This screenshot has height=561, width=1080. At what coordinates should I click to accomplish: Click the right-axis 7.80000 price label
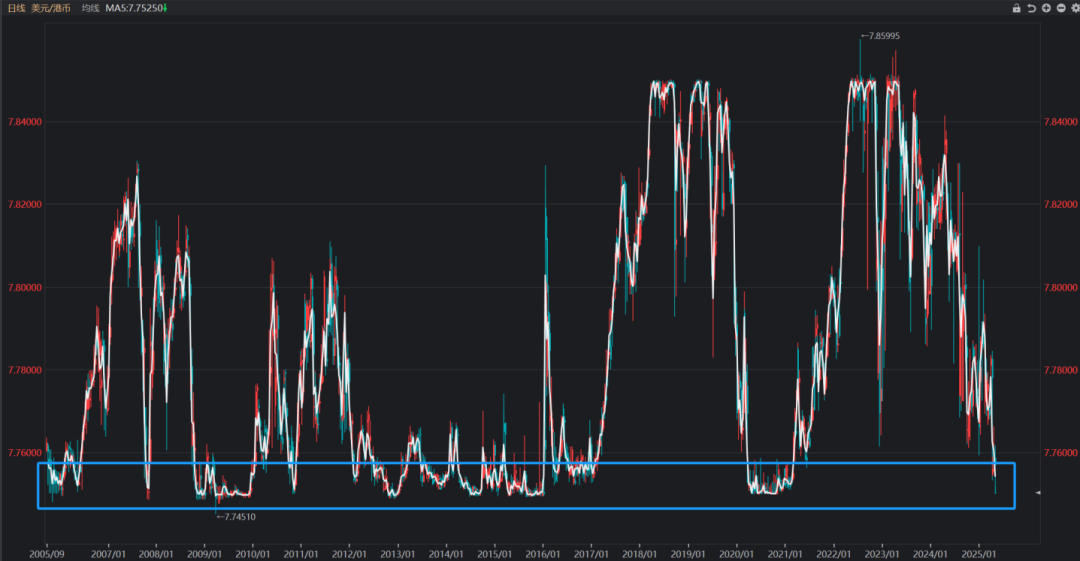point(1061,287)
